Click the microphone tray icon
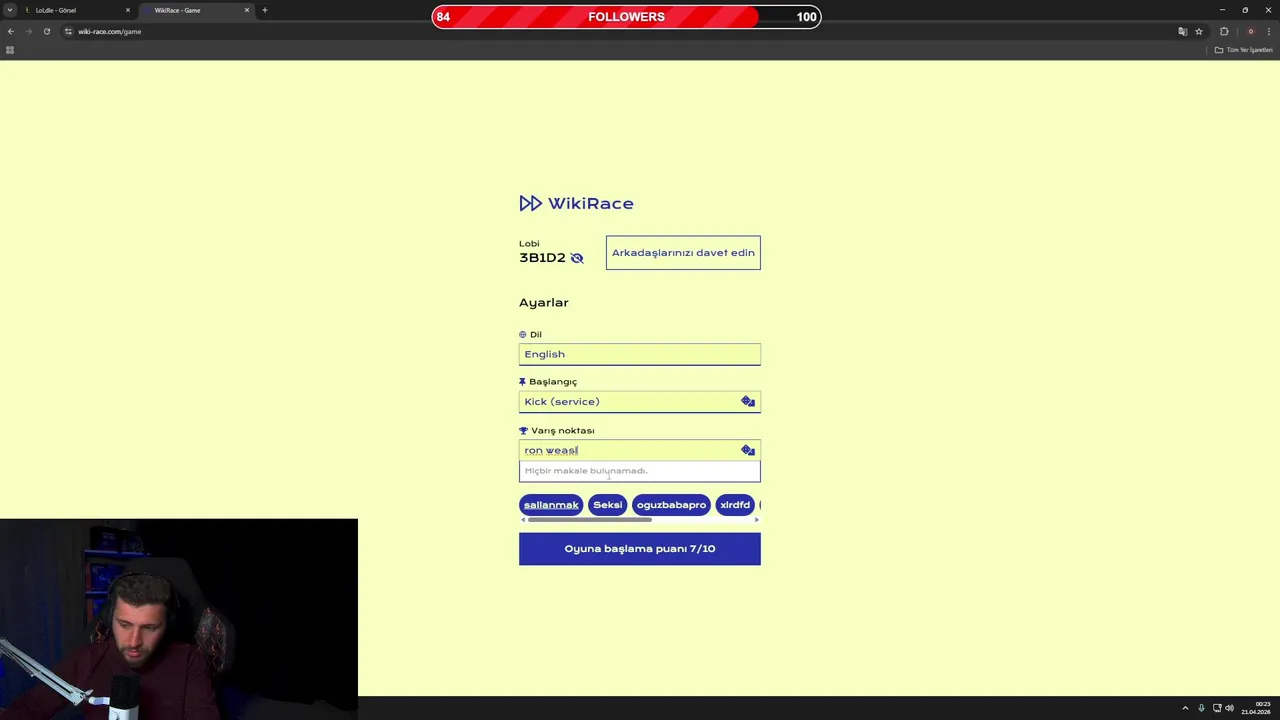This screenshot has height=720, width=1280. (1201, 708)
